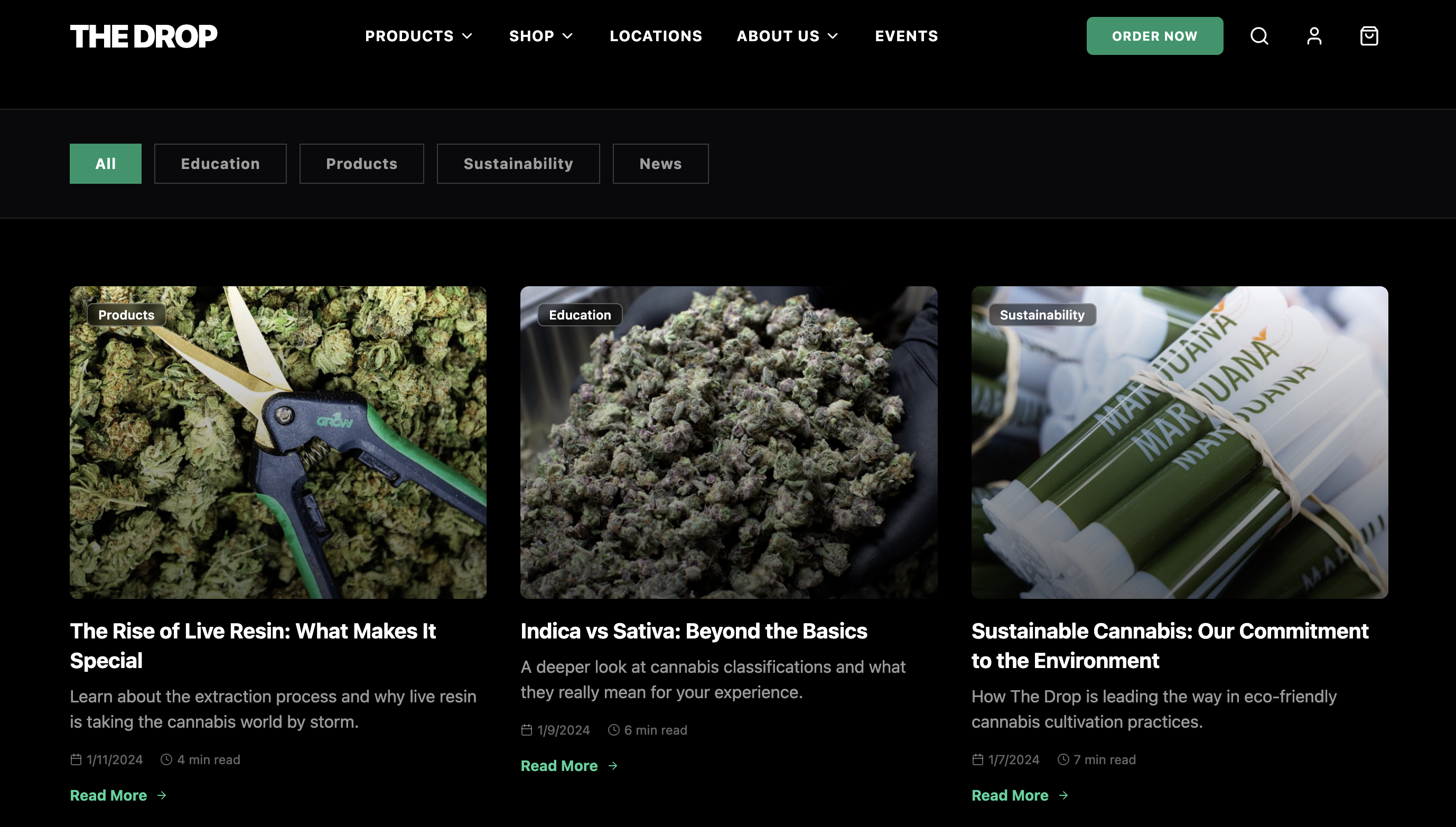Open the shopping bag cart icon

tap(1368, 36)
